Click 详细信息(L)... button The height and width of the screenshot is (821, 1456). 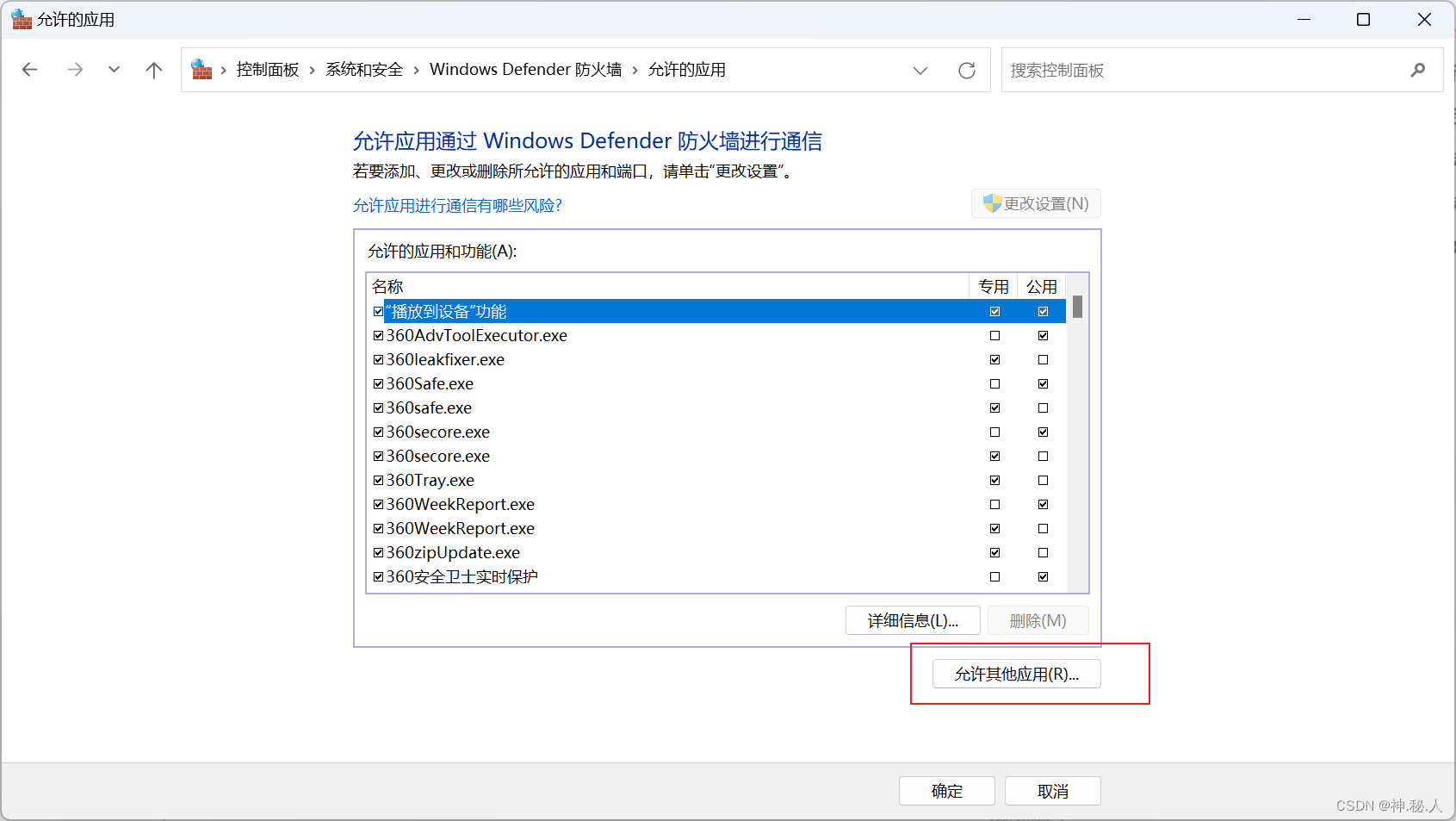coord(913,621)
